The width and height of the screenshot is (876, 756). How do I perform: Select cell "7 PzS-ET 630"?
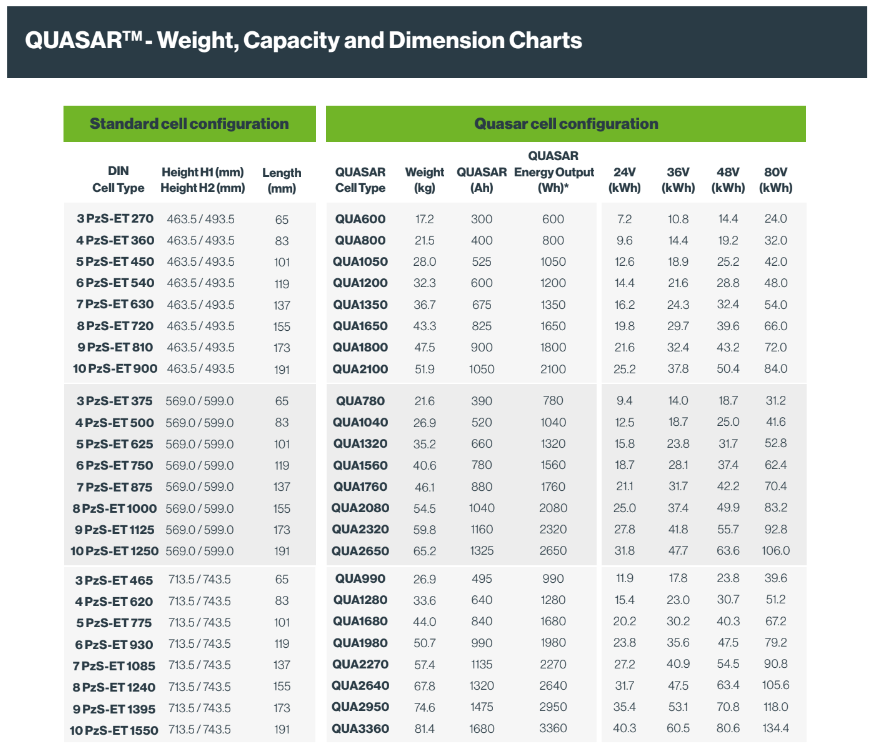115,305
